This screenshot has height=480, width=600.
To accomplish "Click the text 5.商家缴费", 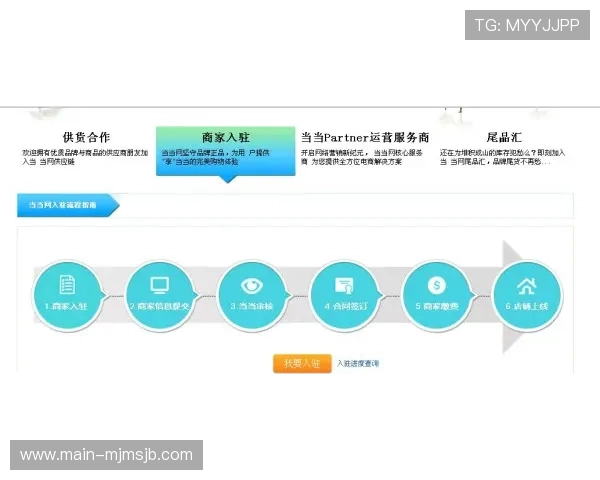I will pos(437,307).
